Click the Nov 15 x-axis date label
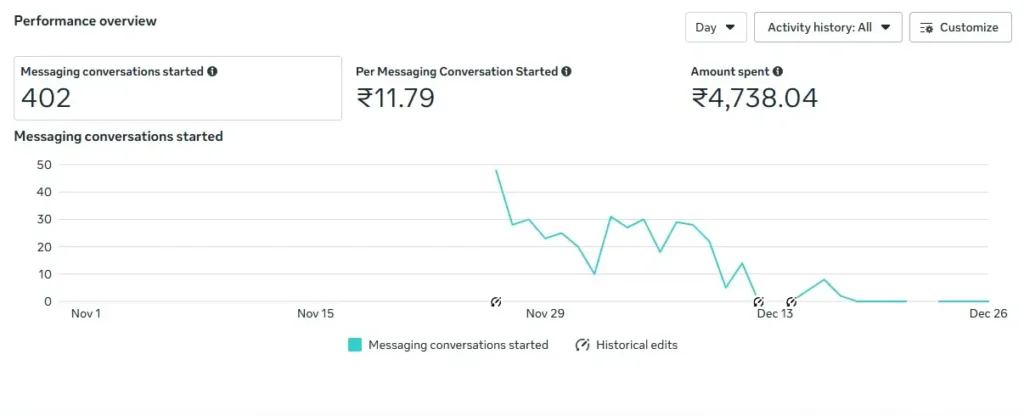 point(316,314)
